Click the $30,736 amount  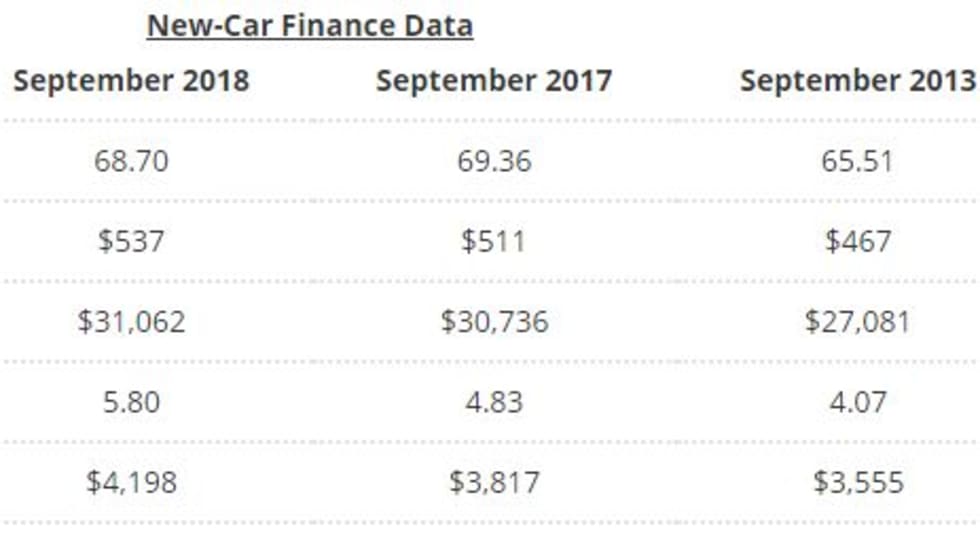[x=494, y=321]
